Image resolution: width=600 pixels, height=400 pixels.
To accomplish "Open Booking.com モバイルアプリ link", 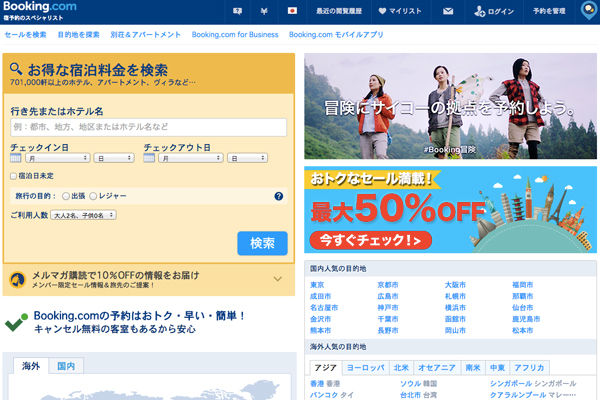I will pos(336,34).
